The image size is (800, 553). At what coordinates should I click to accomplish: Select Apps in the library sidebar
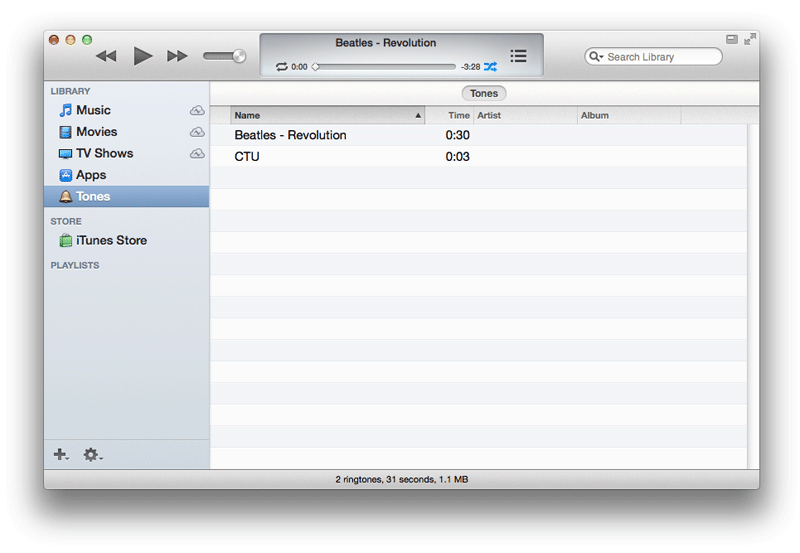tap(91, 175)
